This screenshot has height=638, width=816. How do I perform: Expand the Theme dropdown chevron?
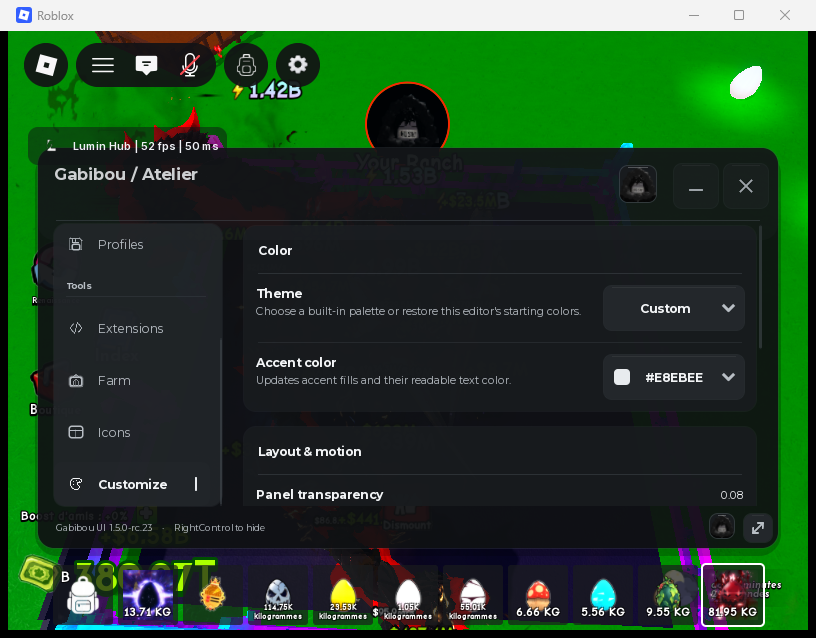729,308
